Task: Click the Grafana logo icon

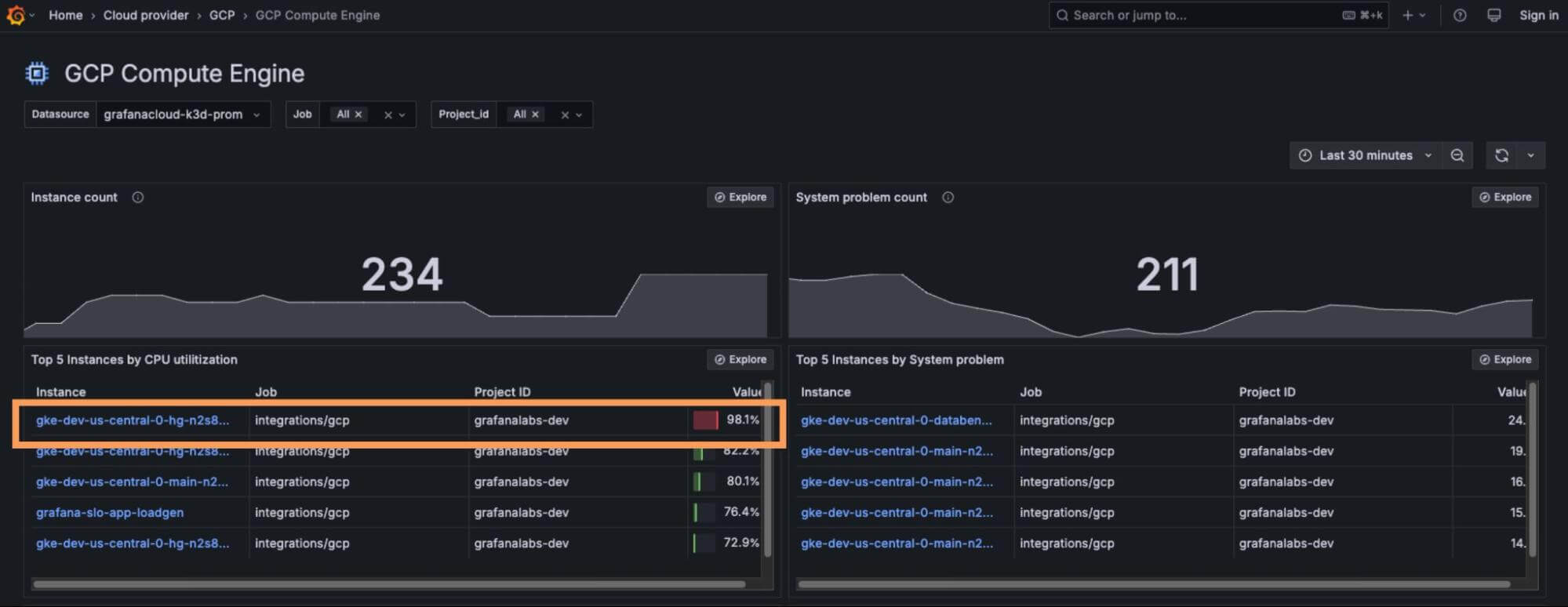Action: click(x=16, y=15)
